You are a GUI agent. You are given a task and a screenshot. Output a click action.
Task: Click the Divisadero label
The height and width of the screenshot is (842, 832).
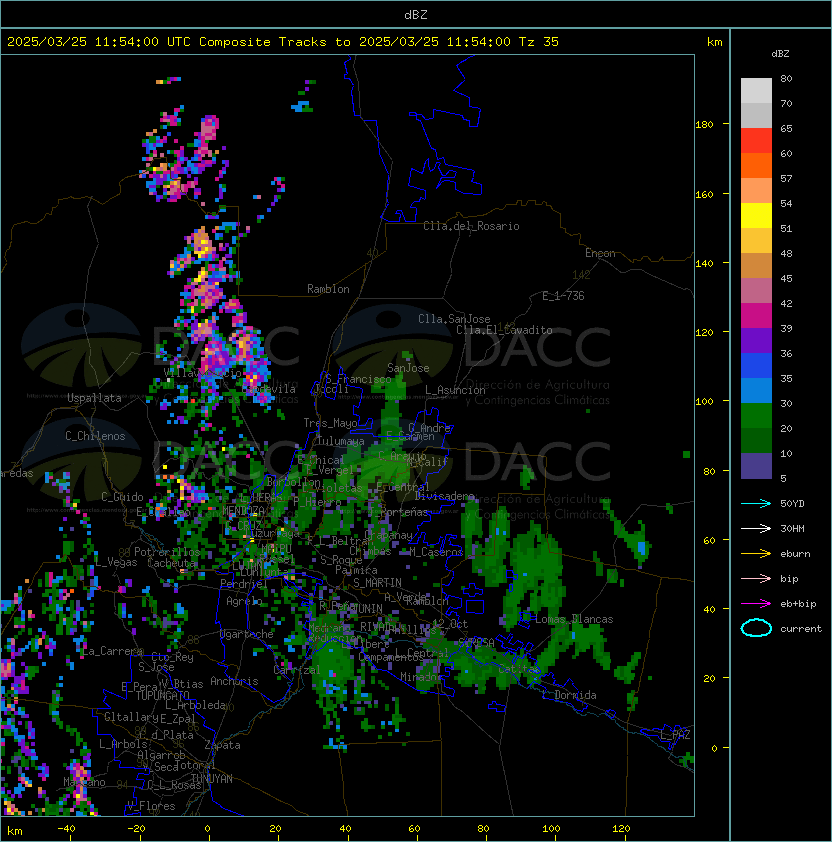[x=444, y=496]
